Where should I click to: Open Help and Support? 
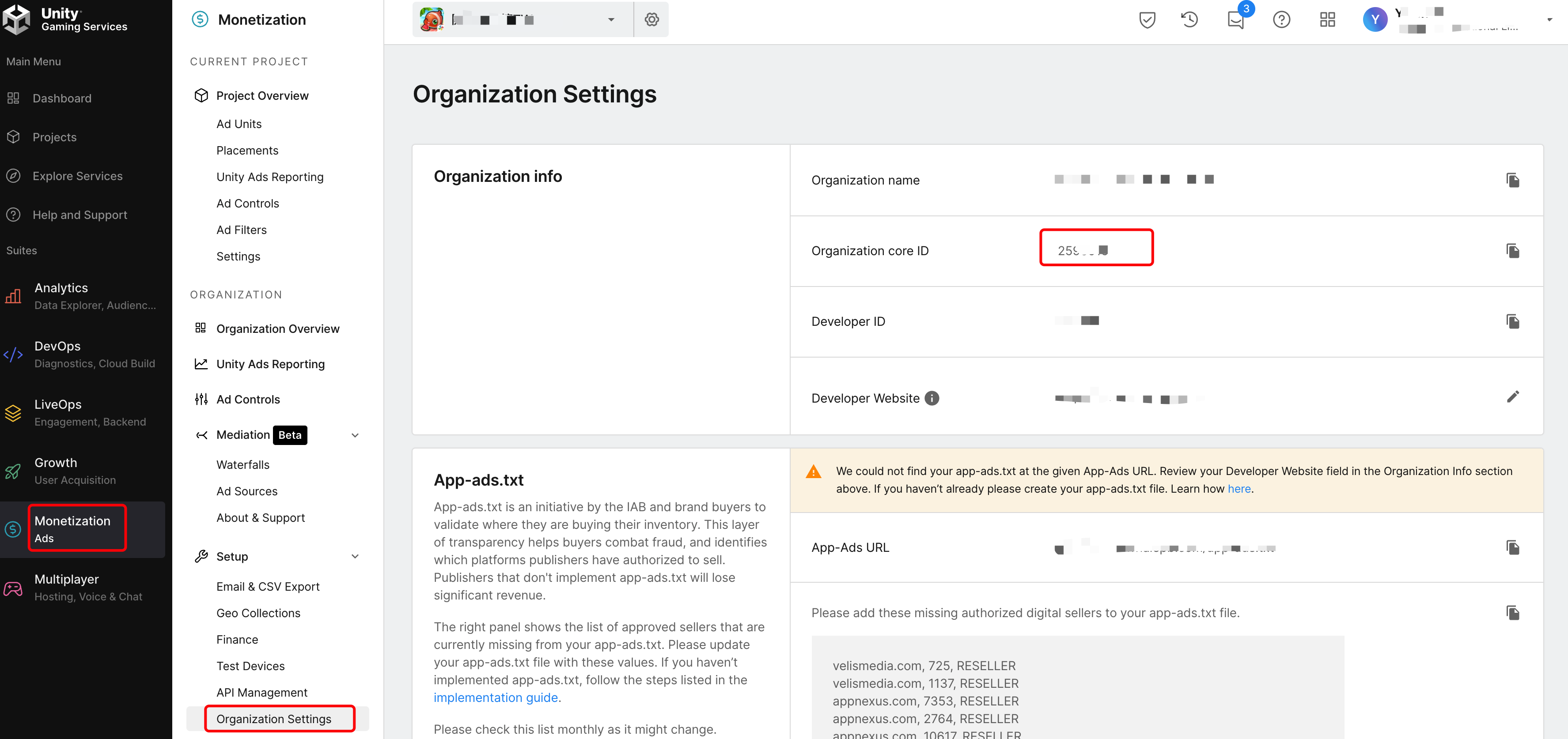tap(80, 215)
